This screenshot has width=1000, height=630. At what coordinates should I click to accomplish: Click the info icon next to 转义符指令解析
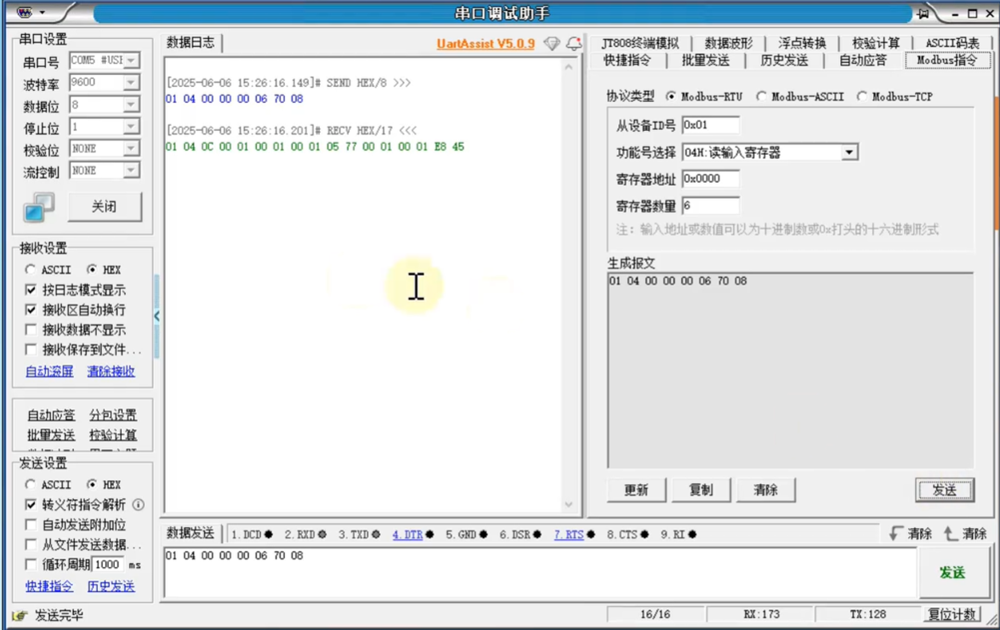coord(138,505)
